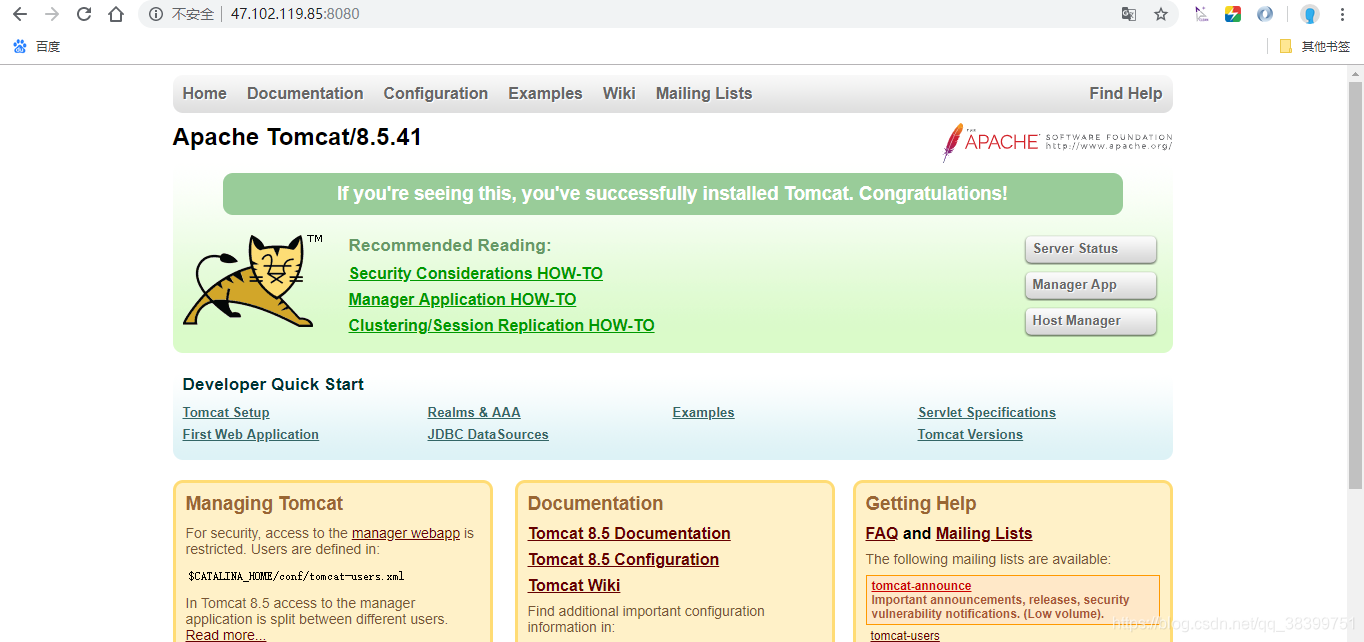
Task: Open the Configuration nav item
Action: point(436,93)
